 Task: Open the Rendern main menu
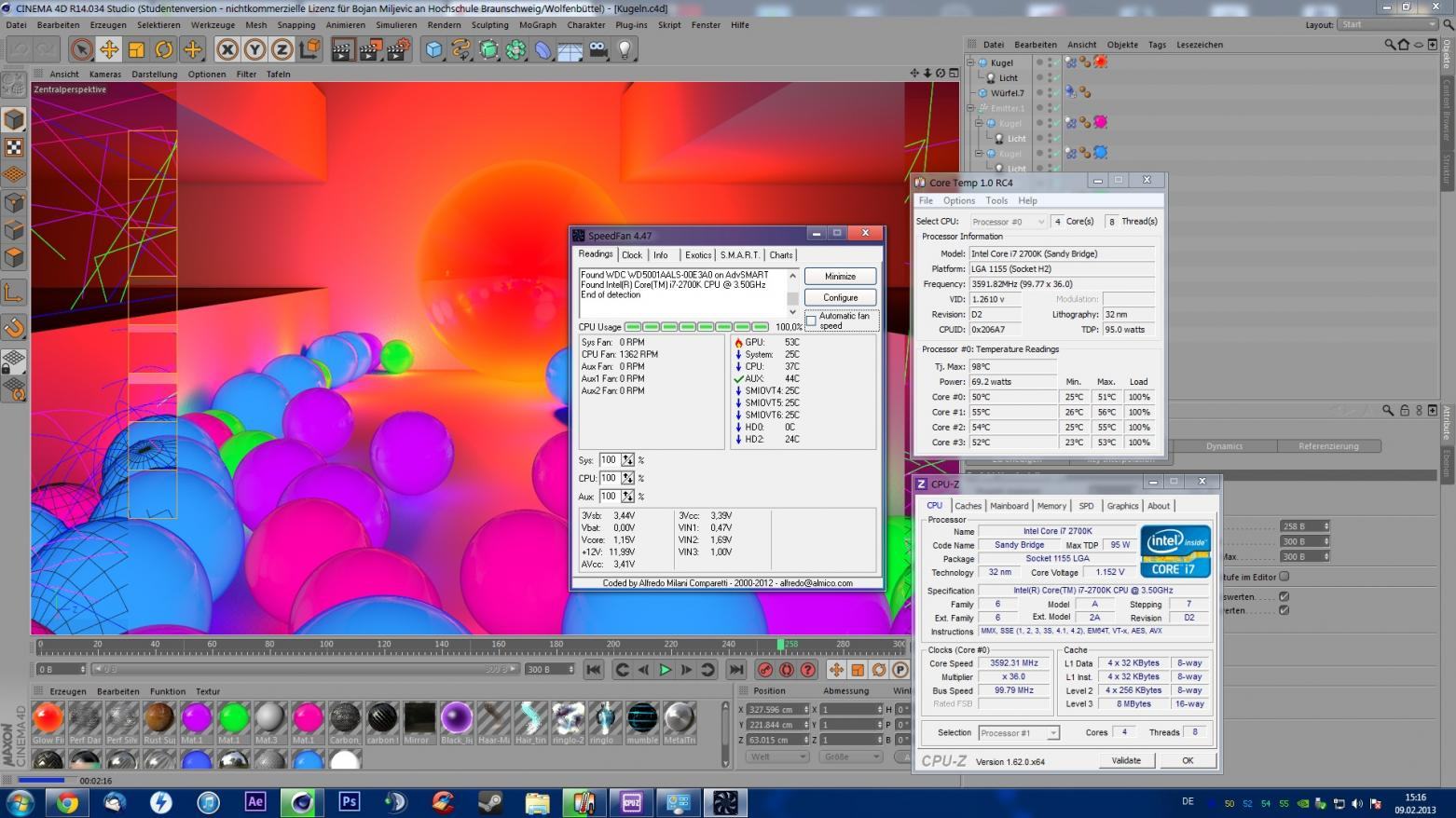pos(444,25)
